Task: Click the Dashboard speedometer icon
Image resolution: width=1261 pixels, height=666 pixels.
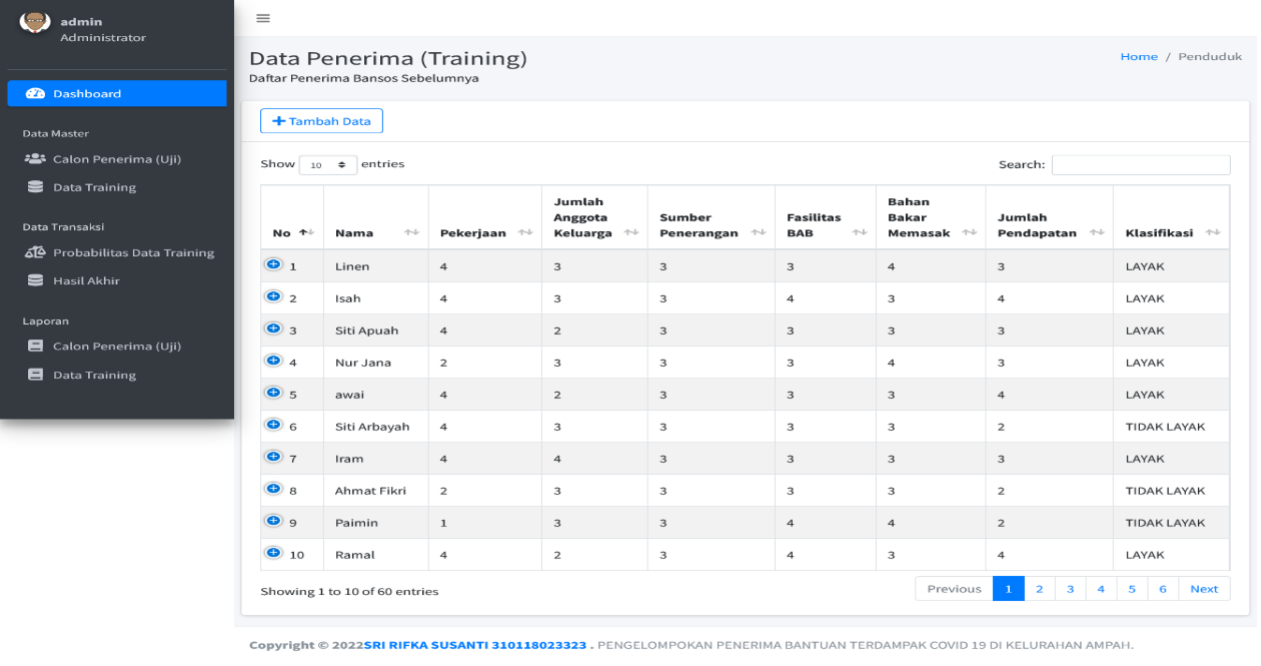Action: click(x=35, y=93)
